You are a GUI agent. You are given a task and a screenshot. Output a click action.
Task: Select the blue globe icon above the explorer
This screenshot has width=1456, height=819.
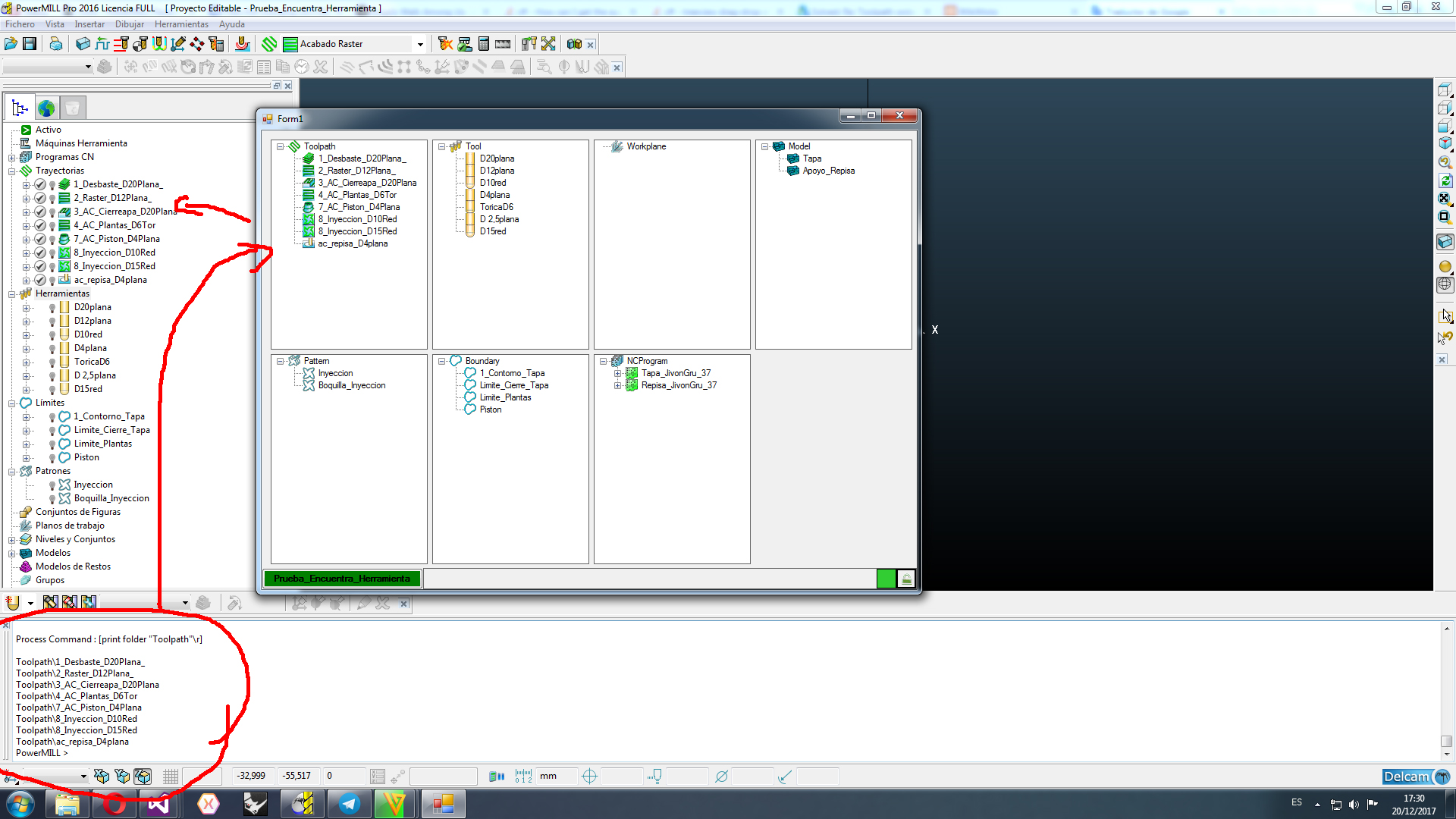(47, 107)
